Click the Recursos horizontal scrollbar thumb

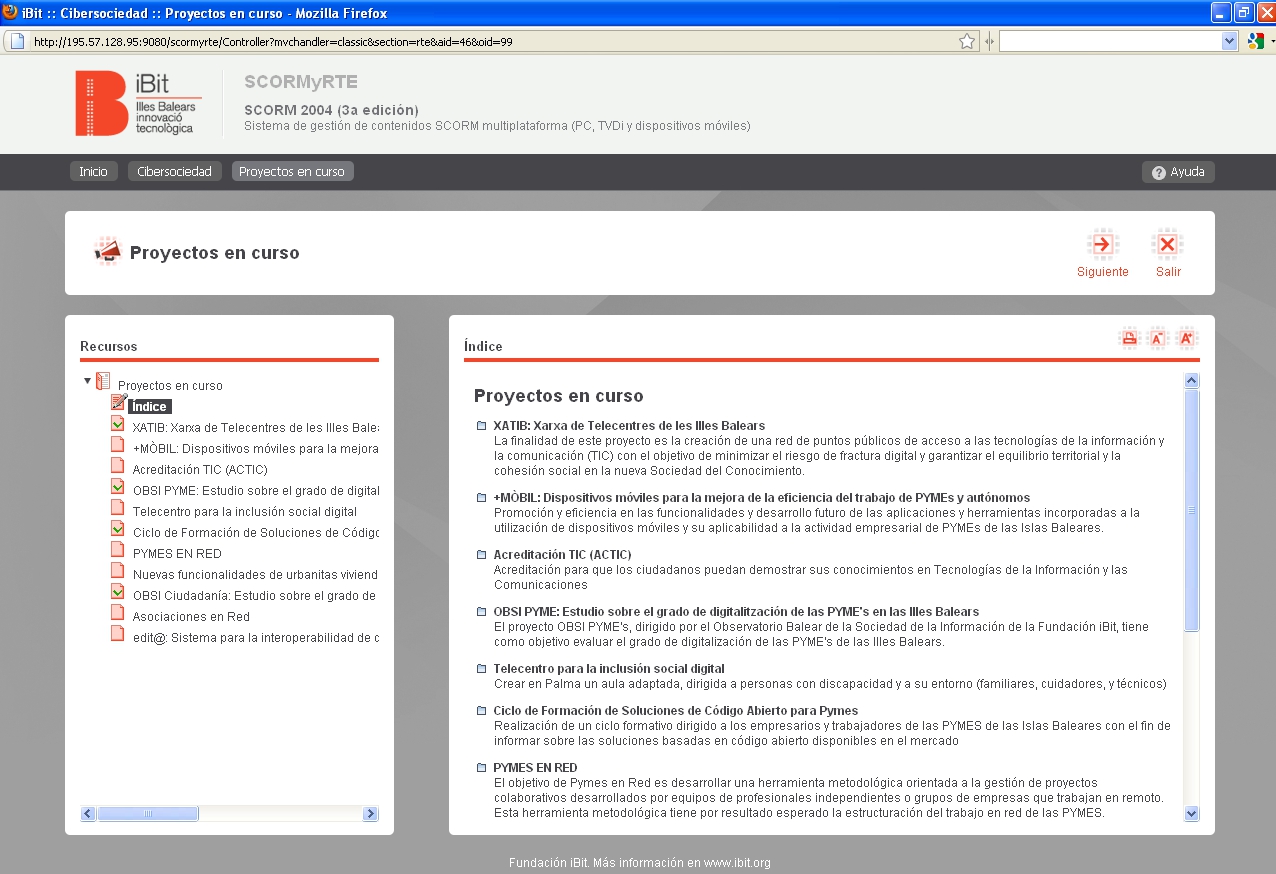(x=148, y=814)
